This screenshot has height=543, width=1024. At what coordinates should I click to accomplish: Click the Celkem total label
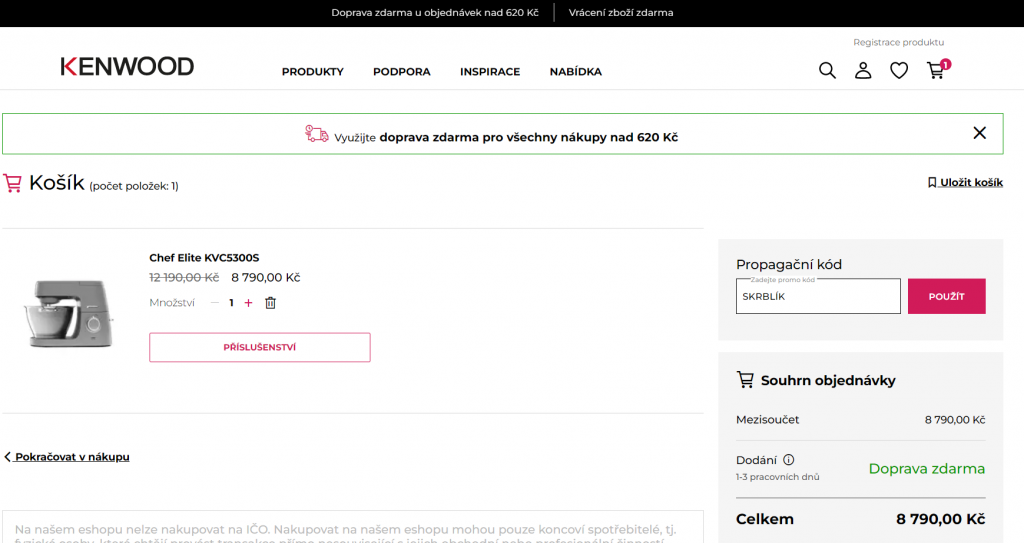[x=765, y=519]
